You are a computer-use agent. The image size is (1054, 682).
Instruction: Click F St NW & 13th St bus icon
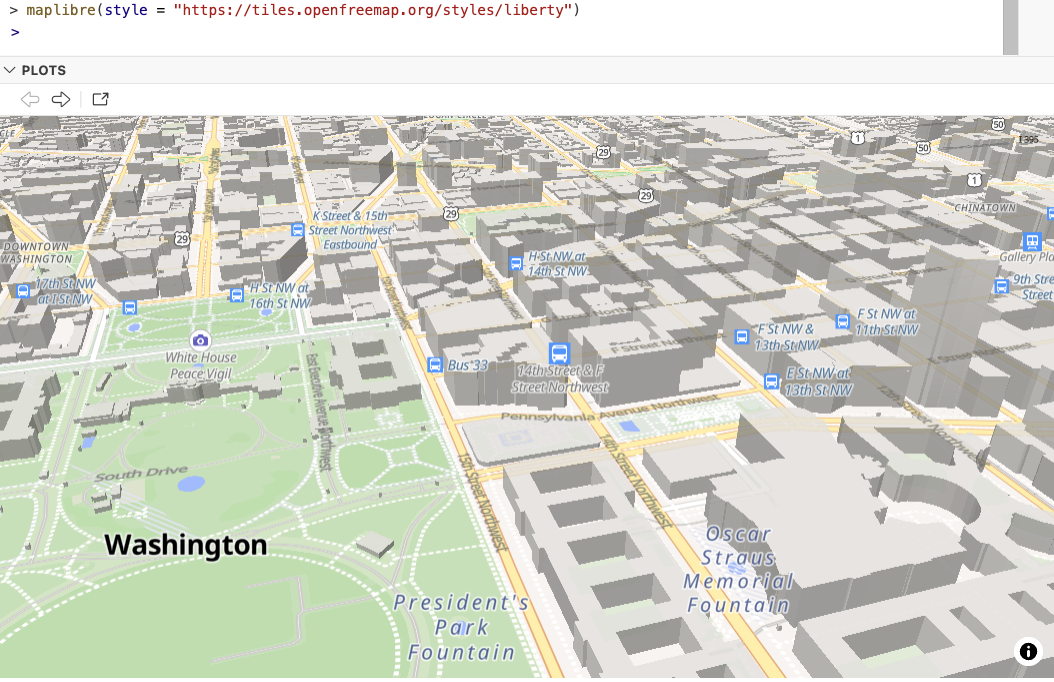742,337
